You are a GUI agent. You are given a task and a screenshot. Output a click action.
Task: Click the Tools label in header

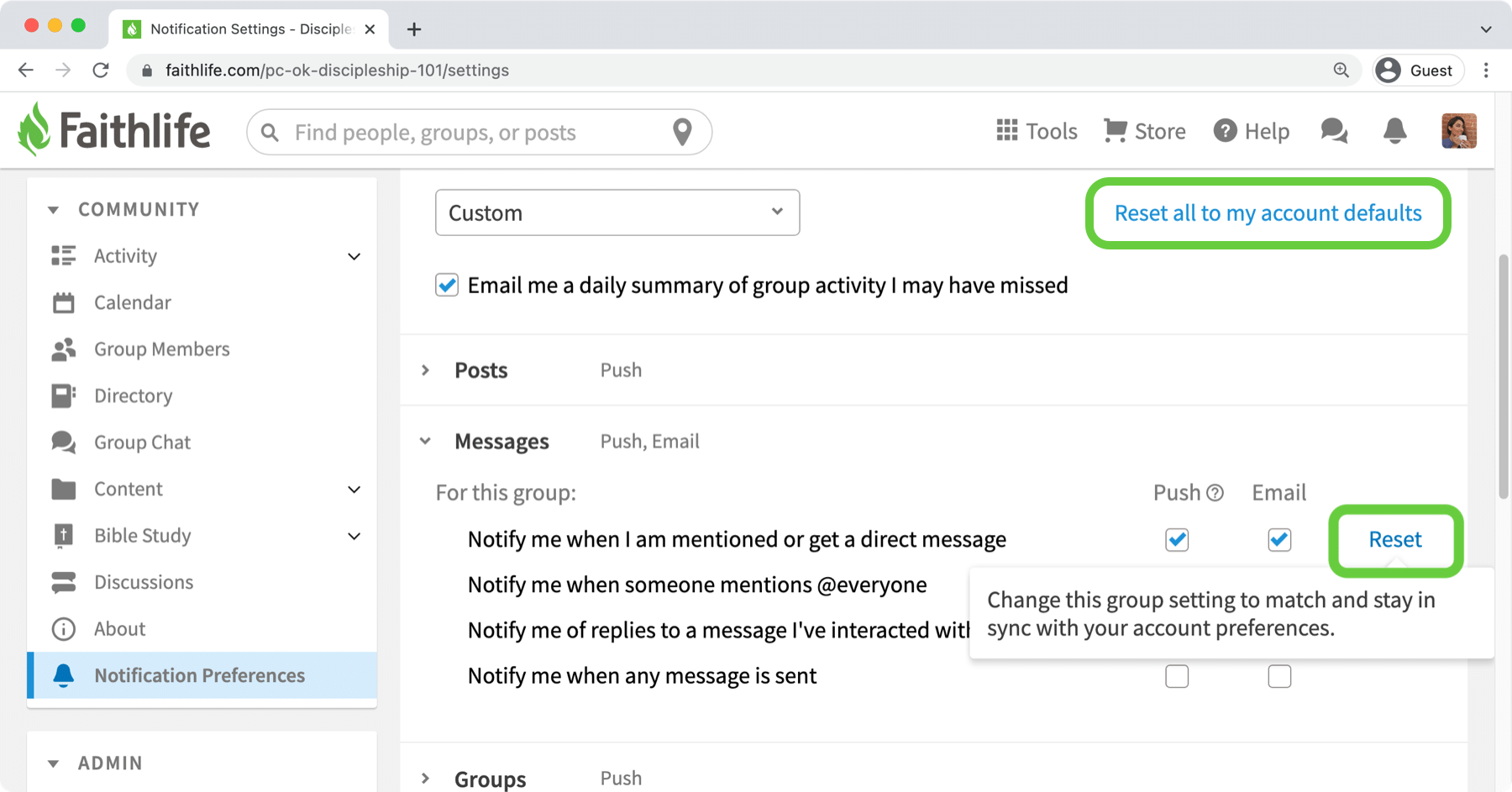[x=1052, y=131]
